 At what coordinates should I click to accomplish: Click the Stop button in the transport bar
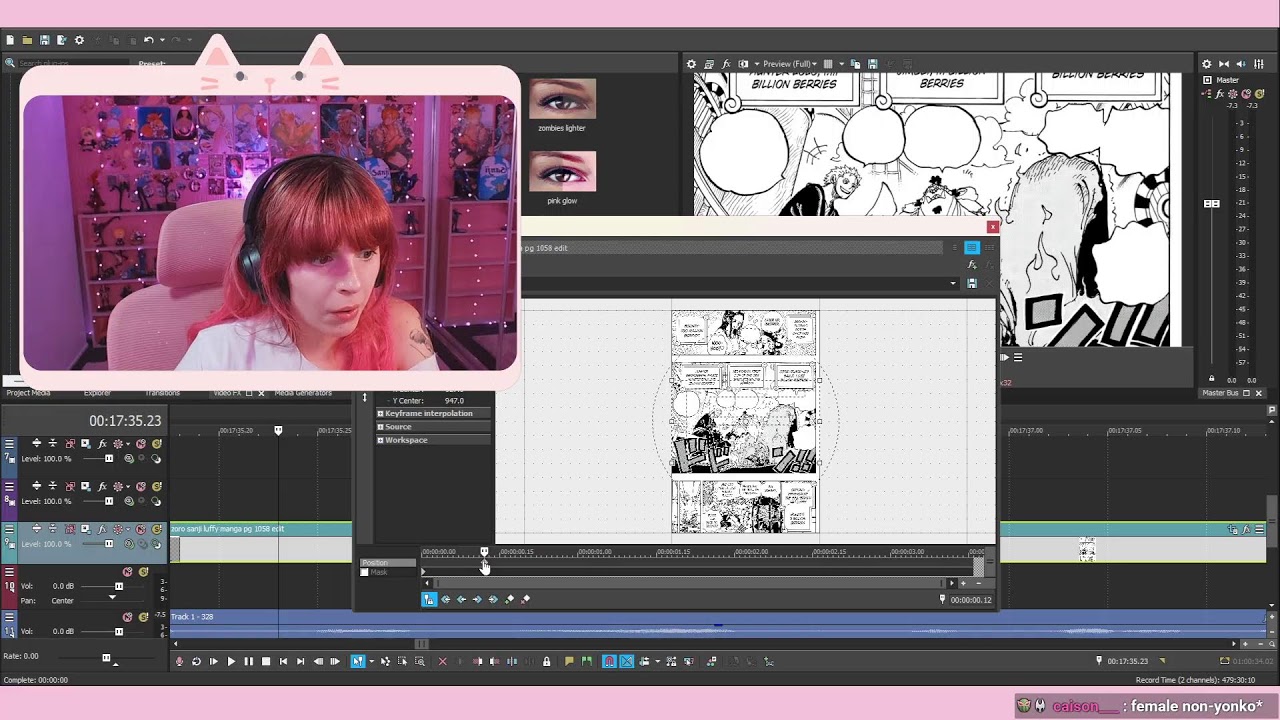[x=265, y=661]
